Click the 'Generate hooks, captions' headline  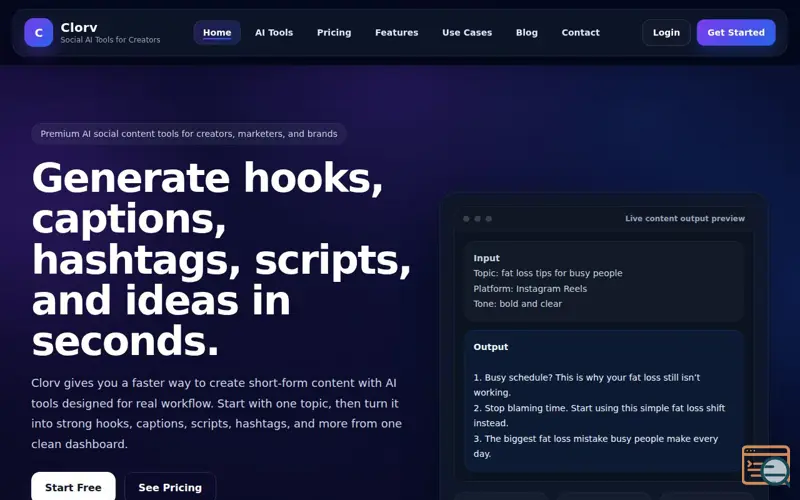221,259
